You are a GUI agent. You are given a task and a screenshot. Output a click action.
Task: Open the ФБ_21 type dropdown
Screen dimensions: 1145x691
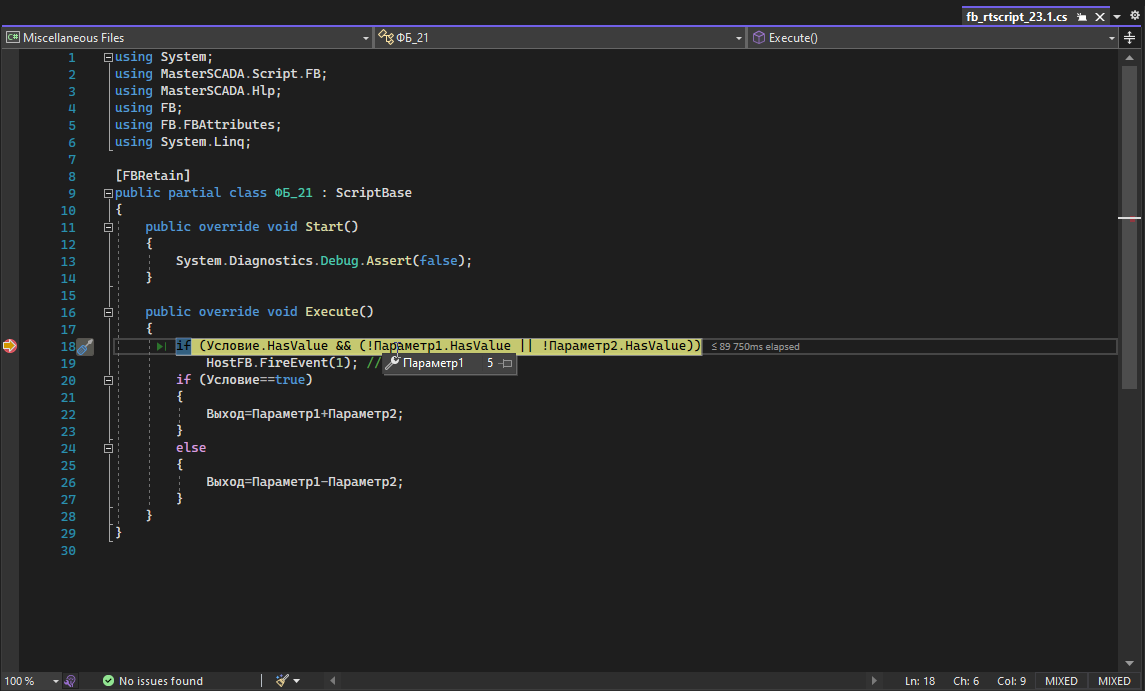(738, 38)
